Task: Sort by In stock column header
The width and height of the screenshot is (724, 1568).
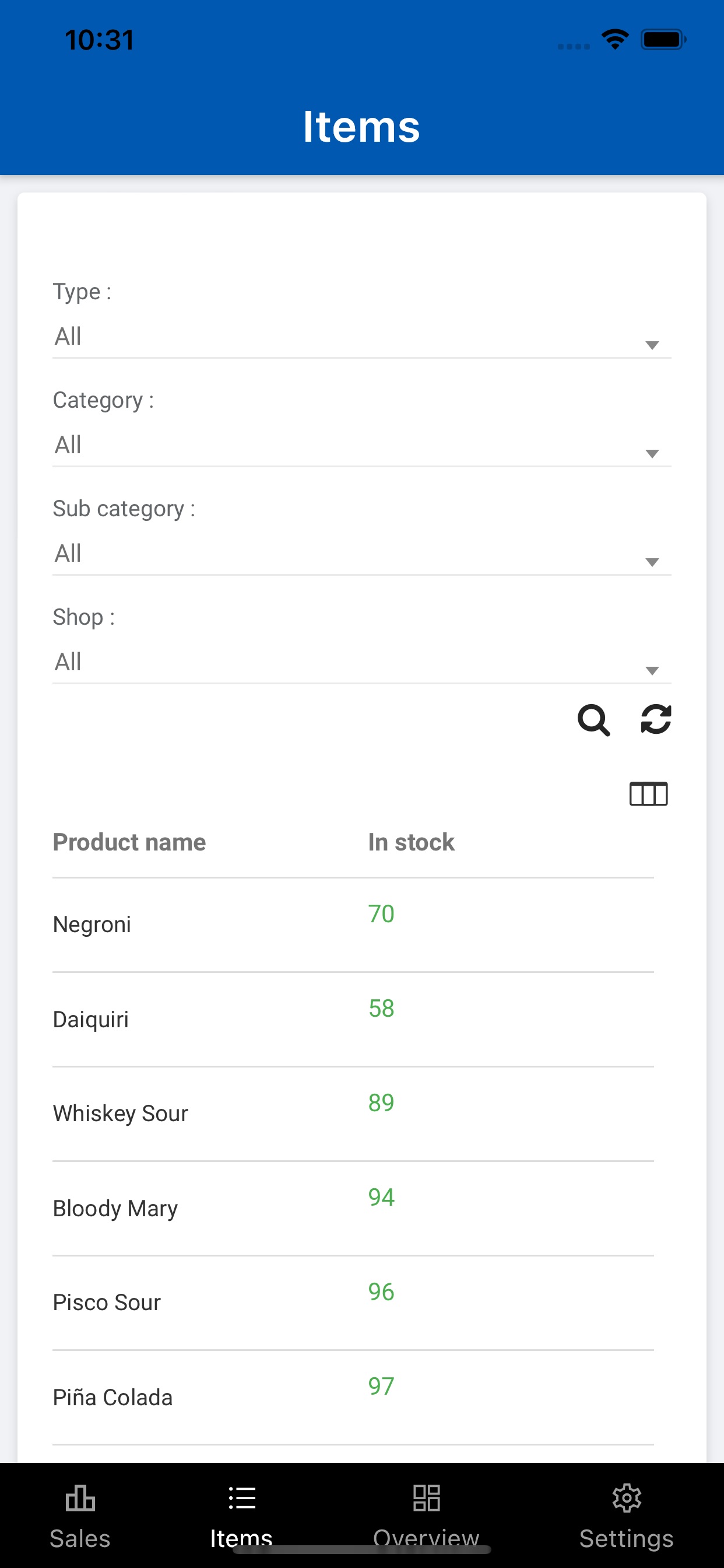Action: 412,842
